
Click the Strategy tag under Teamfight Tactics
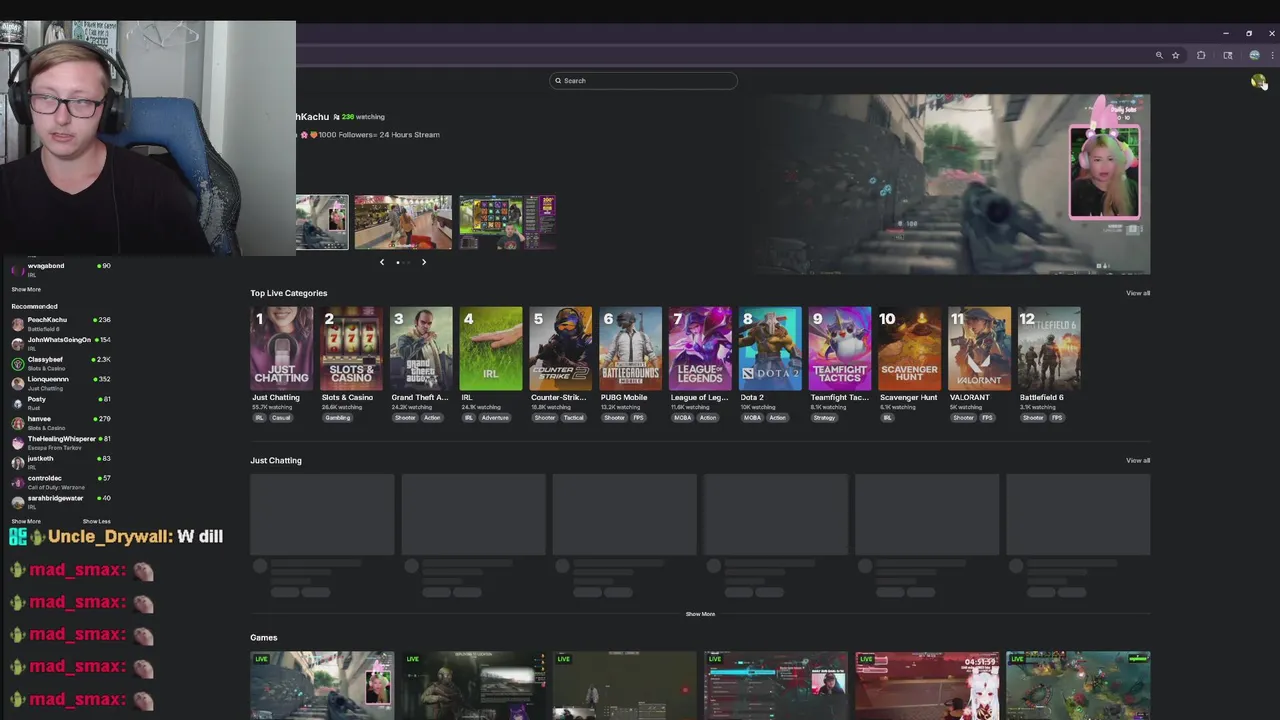(x=824, y=418)
